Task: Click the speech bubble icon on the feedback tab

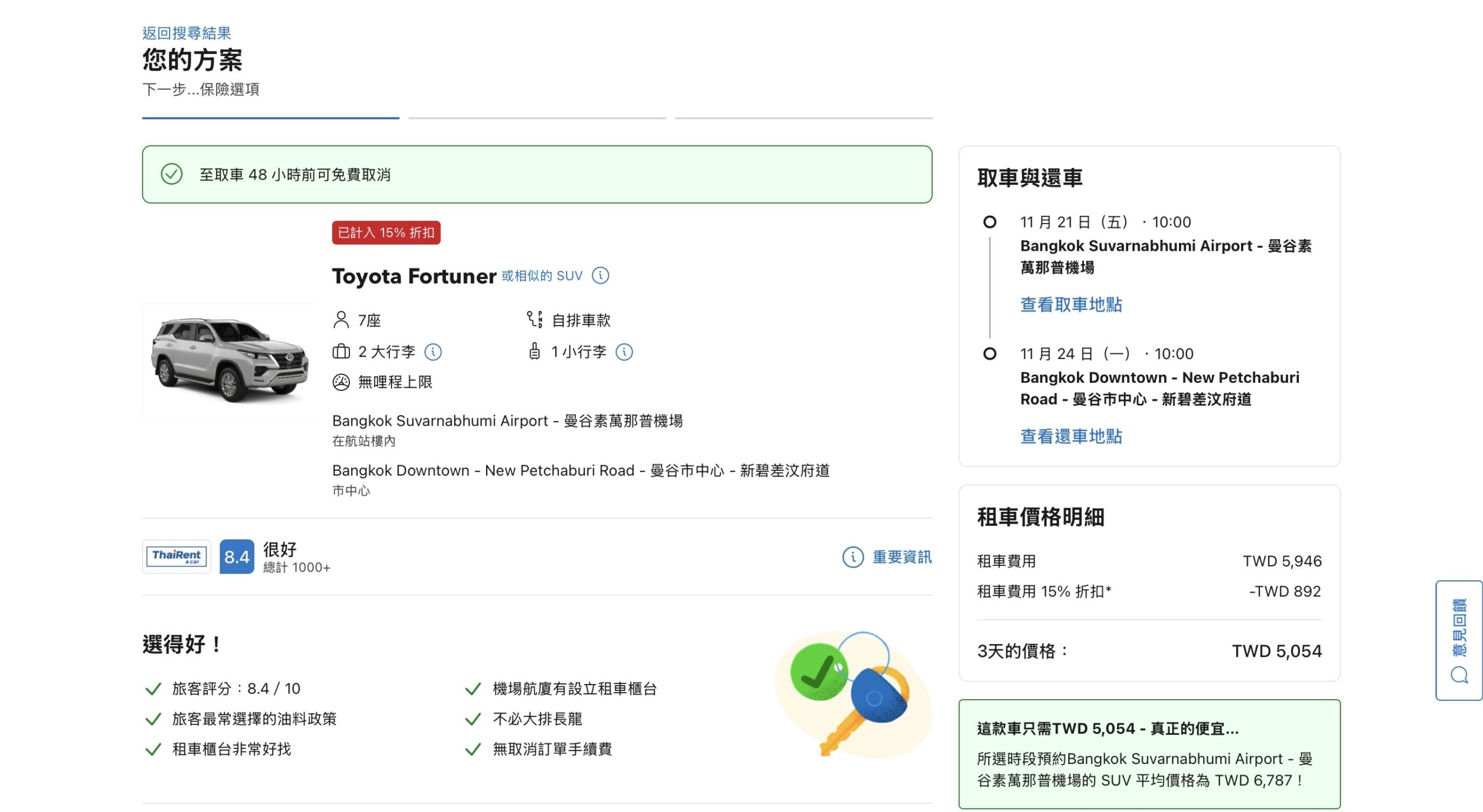Action: coord(1459,675)
